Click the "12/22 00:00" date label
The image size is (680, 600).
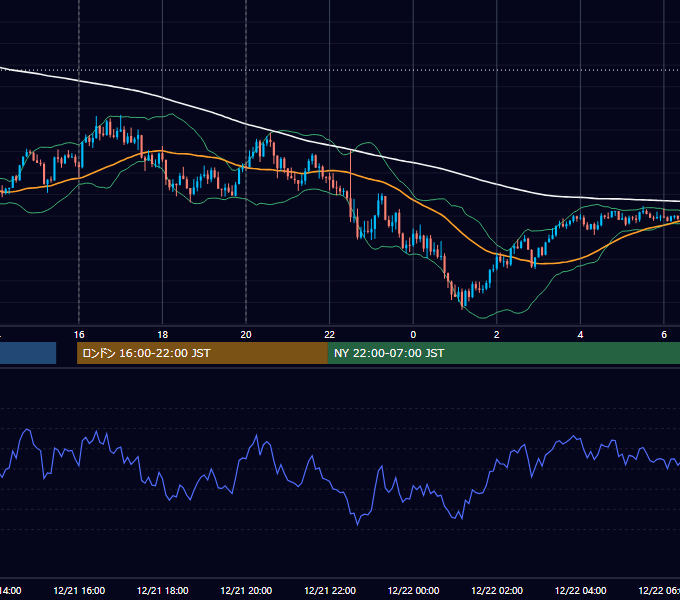[413, 591]
